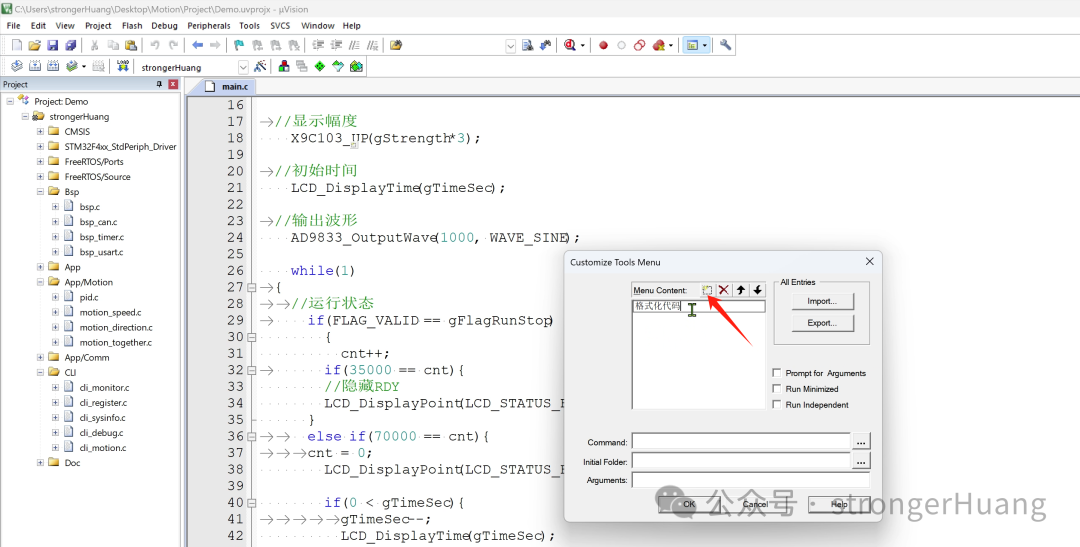This screenshot has height=547, width=1080.
Task: Save the current file via floppy icon
Action: 52,45
